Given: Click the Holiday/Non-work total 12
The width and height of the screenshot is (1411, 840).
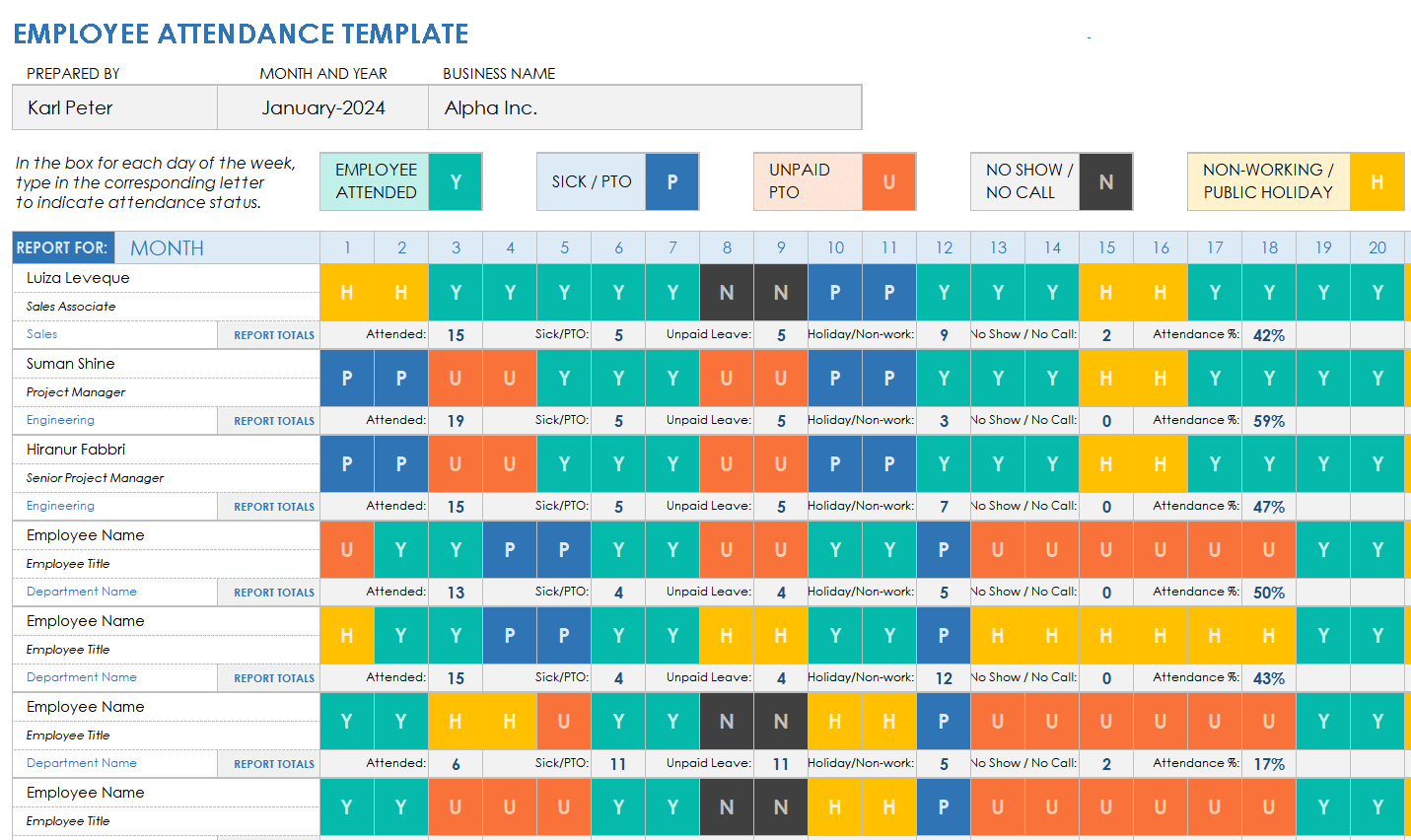Looking at the screenshot, I should pyautogui.click(x=944, y=678).
